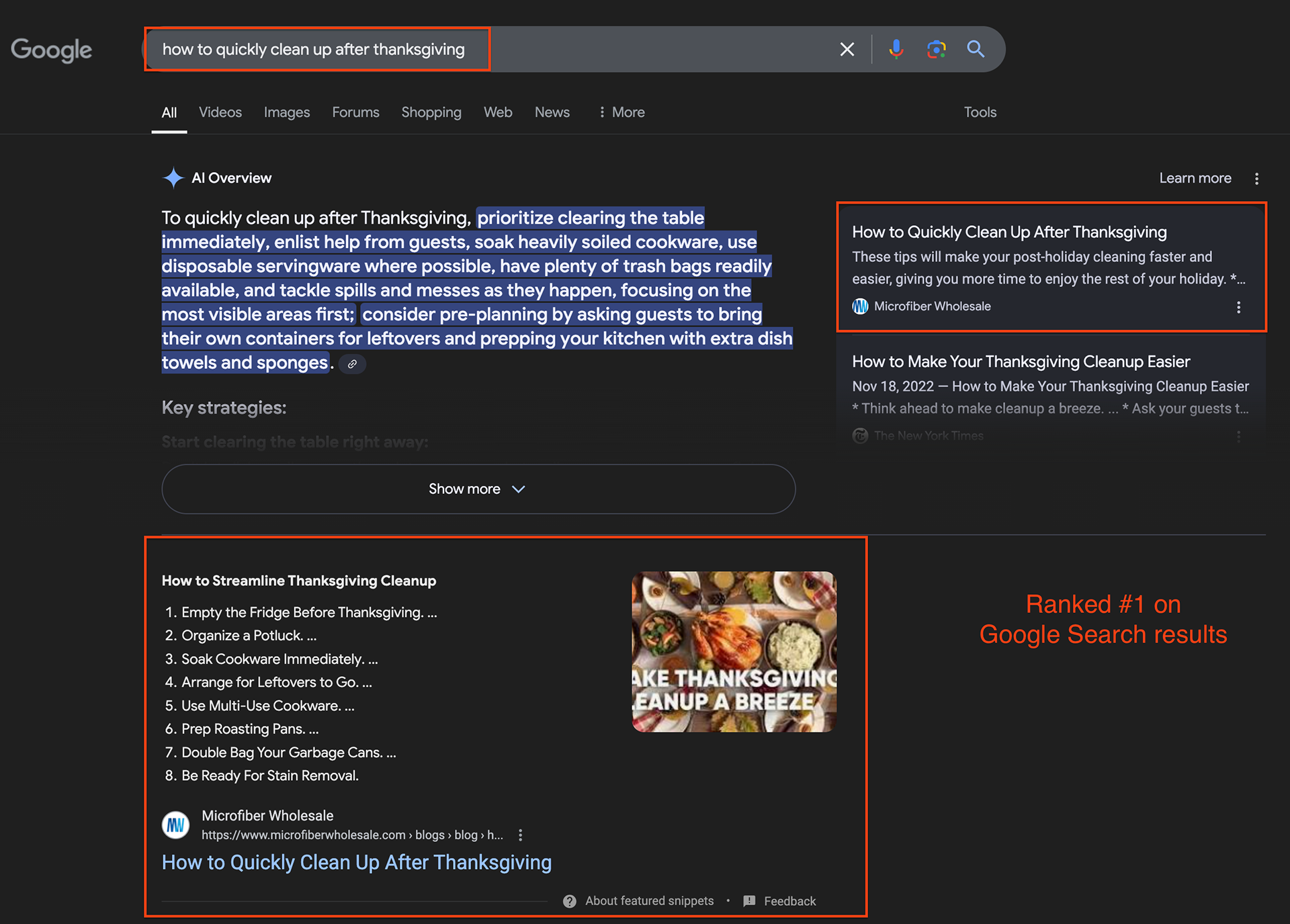The image size is (1290, 924).
Task: Click the Feedback link under snippet
Action: point(789,901)
